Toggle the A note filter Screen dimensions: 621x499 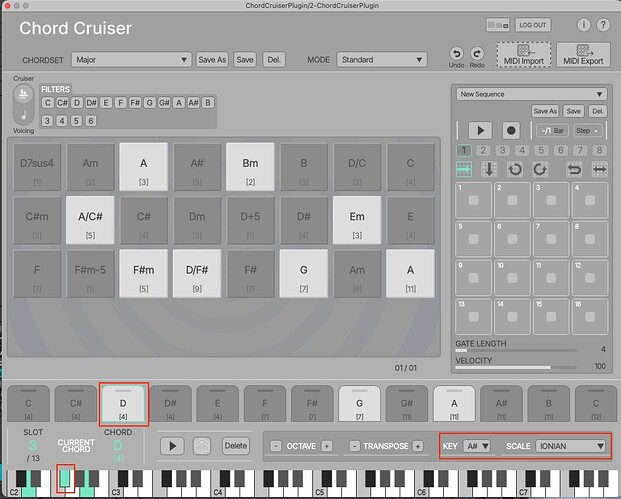tap(179, 103)
